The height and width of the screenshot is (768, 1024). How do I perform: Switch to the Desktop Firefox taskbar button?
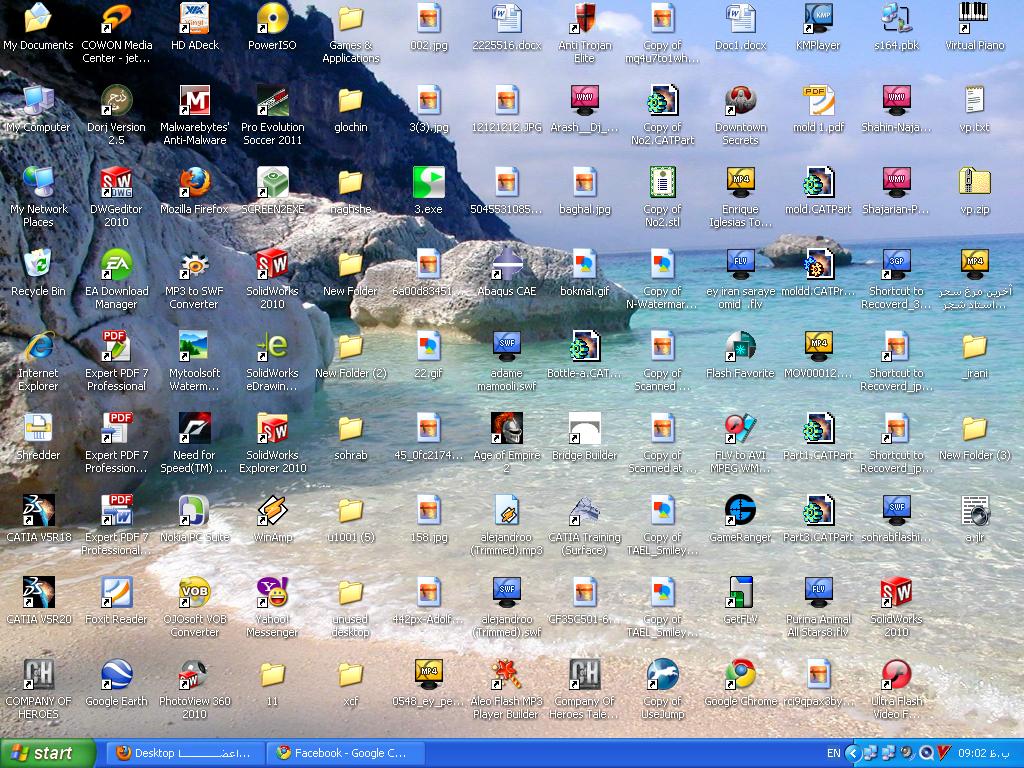(185, 753)
